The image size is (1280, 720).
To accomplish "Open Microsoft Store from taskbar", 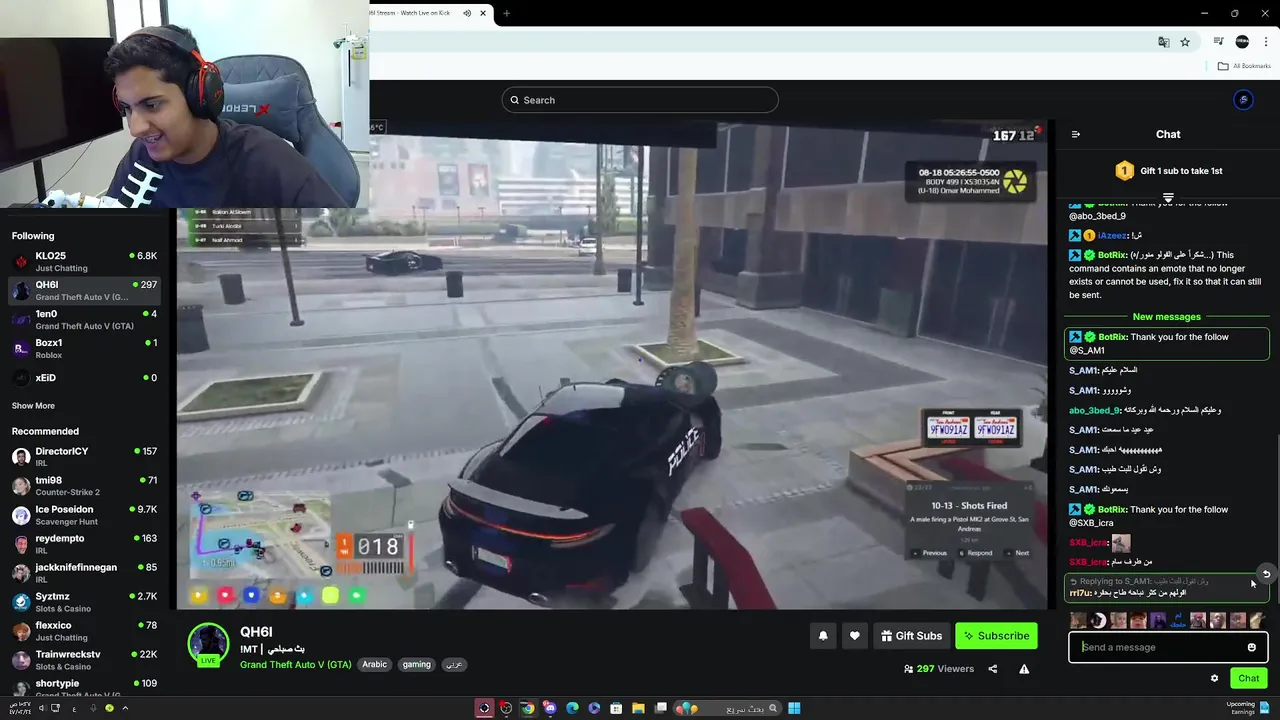I will [616, 708].
